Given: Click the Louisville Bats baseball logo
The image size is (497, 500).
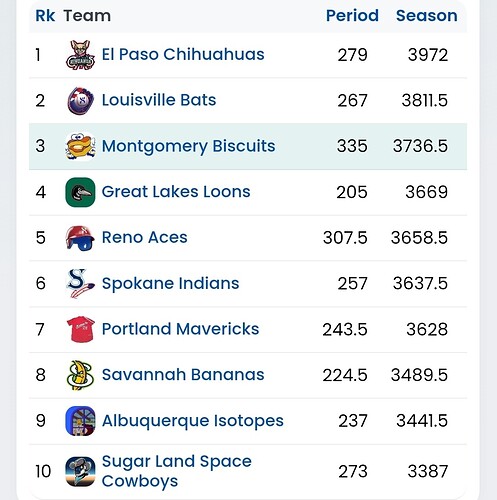Looking at the screenshot, I should tap(80, 101).
